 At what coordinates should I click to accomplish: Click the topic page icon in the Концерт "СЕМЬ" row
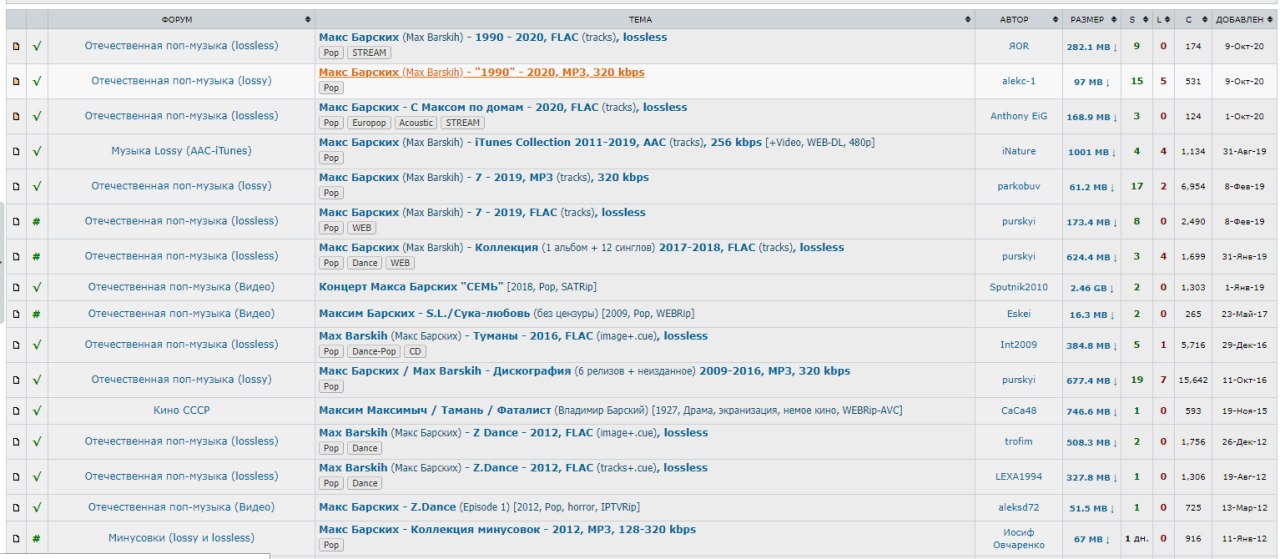click(15, 287)
